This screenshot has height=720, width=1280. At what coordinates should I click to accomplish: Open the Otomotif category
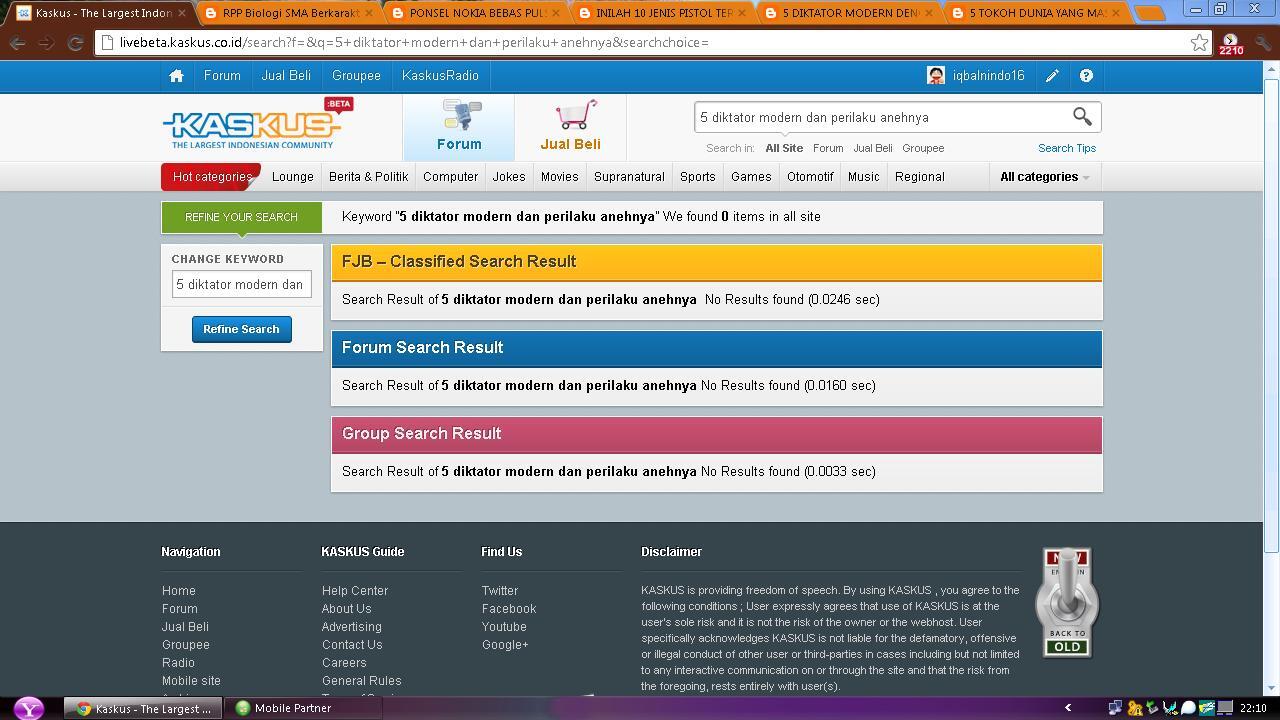click(x=810, y=177)
